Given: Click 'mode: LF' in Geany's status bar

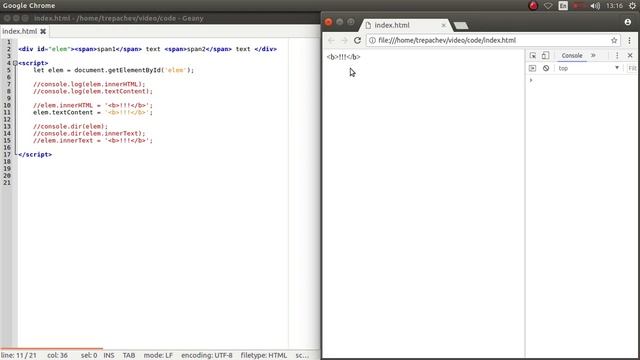Looking at the screenshot, I should pyautogui.click(x=158, y=356).
